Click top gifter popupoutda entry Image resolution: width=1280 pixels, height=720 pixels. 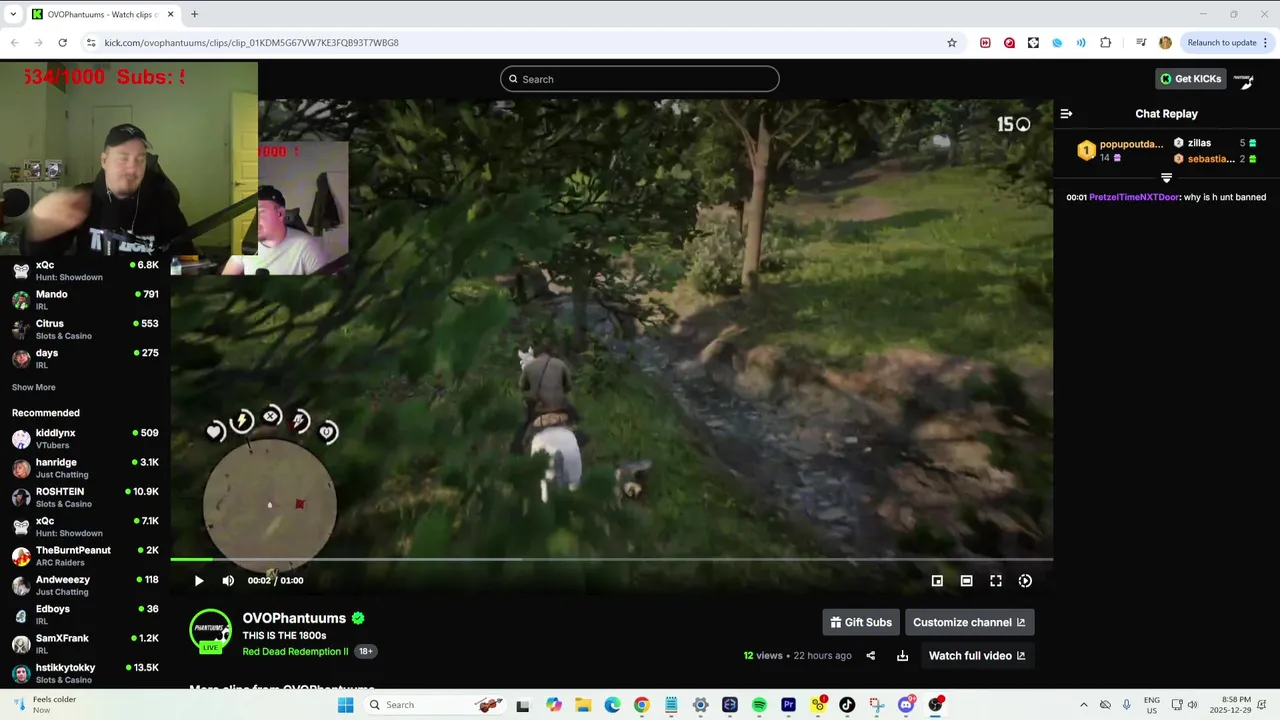[1120, 150]
